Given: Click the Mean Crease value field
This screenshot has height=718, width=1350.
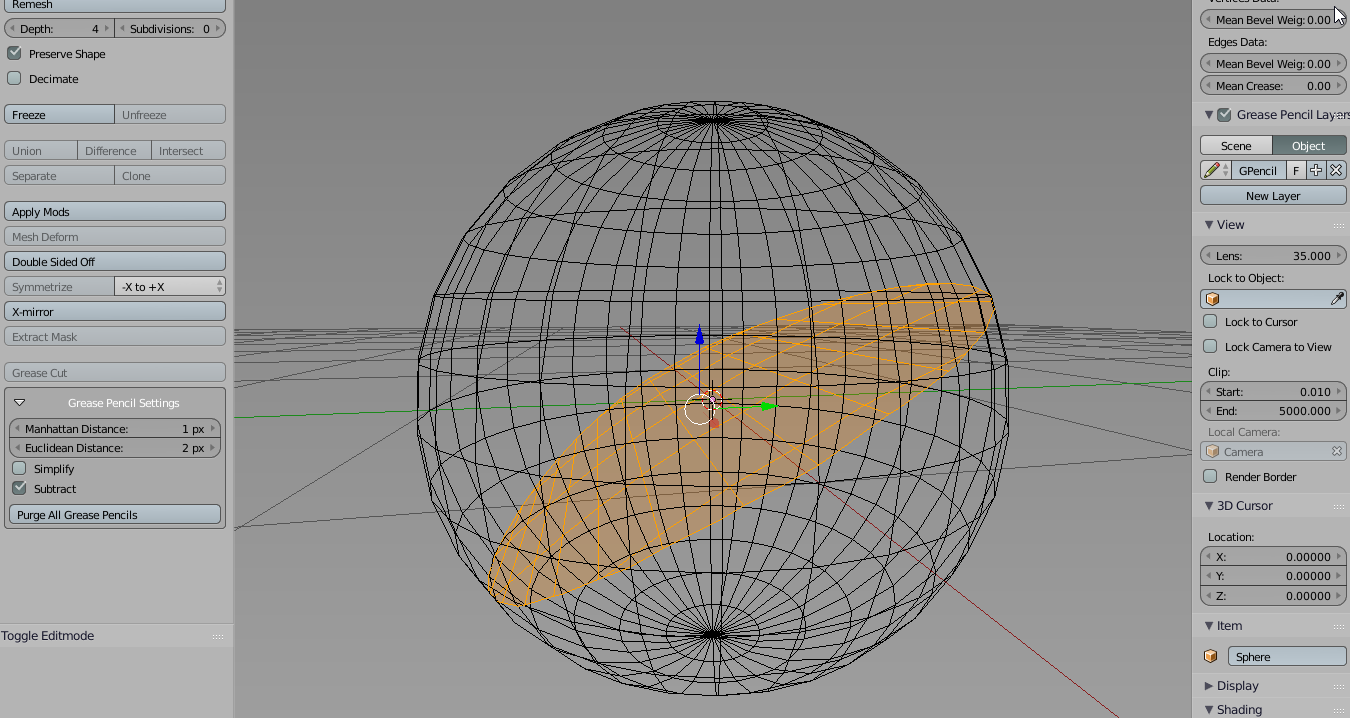Looking at the screenshot, I should click(x=1273, y=86).
